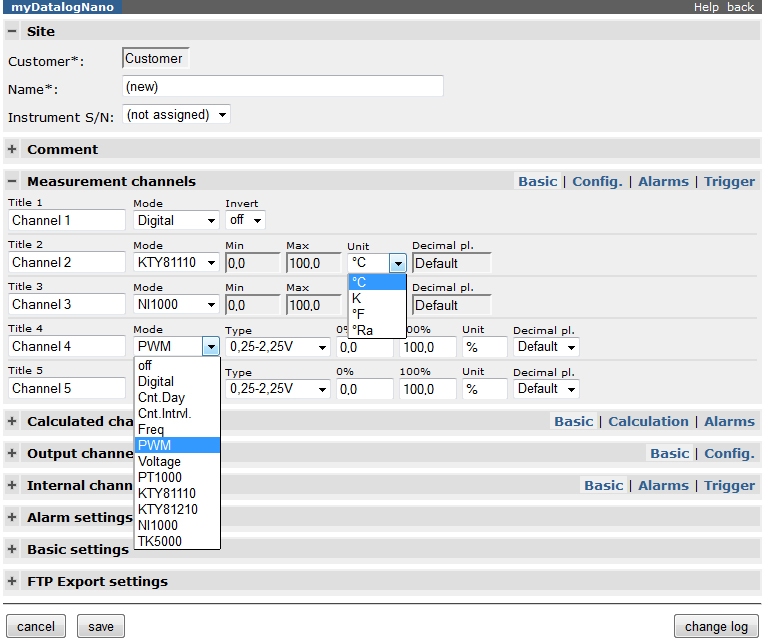Expand the FTP Export settings section
This screenshot has height=642, width=771.
click(12, 581)
